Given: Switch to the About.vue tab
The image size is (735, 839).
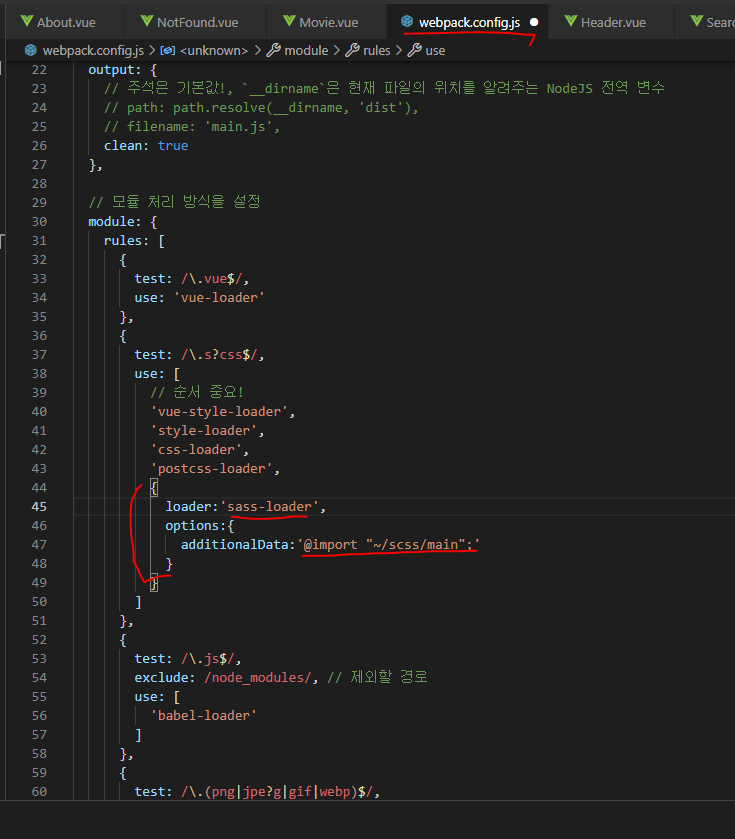Looking at the screenshot, I should click(x=65, y=22).
